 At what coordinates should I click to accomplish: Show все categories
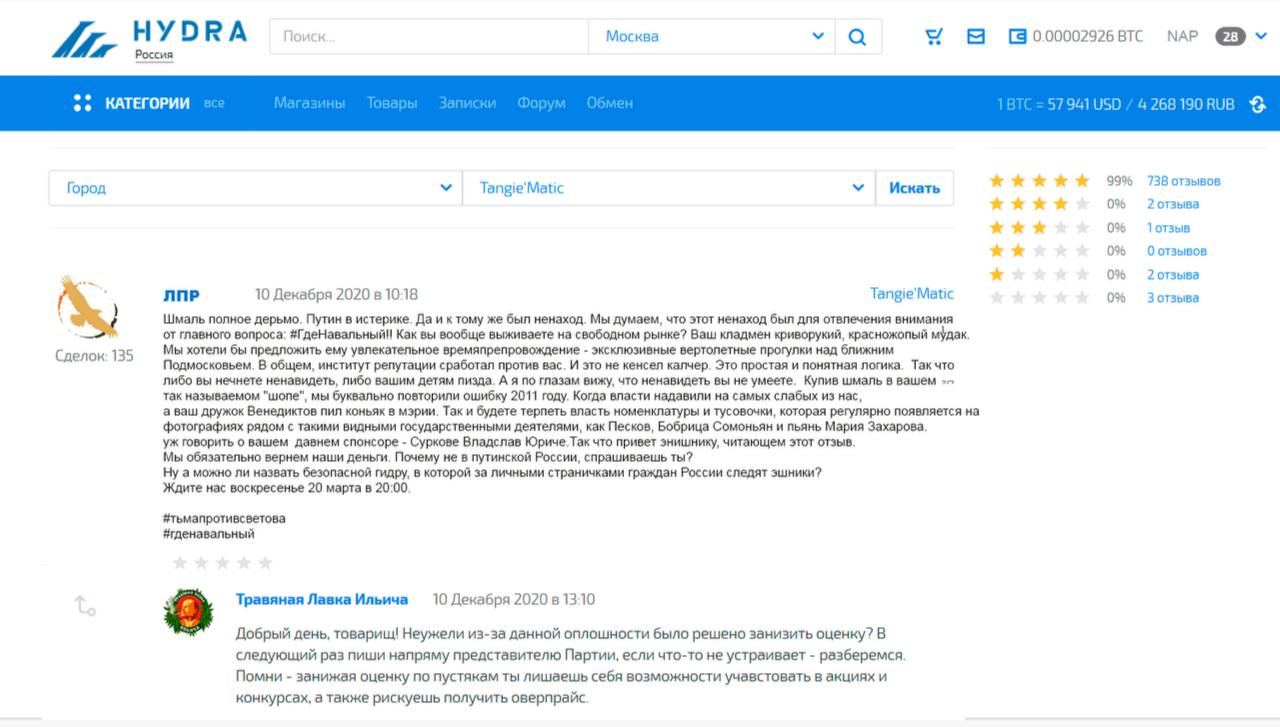click(x=214, y=103)
